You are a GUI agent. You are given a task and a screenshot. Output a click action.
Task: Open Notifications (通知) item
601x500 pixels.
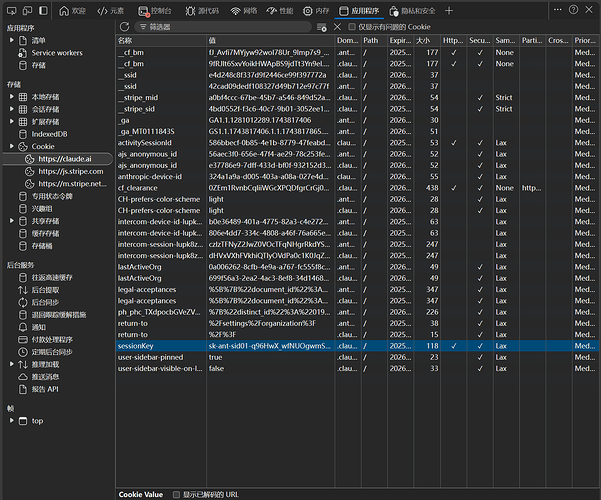pyautogui.click(x=38, y=327)
